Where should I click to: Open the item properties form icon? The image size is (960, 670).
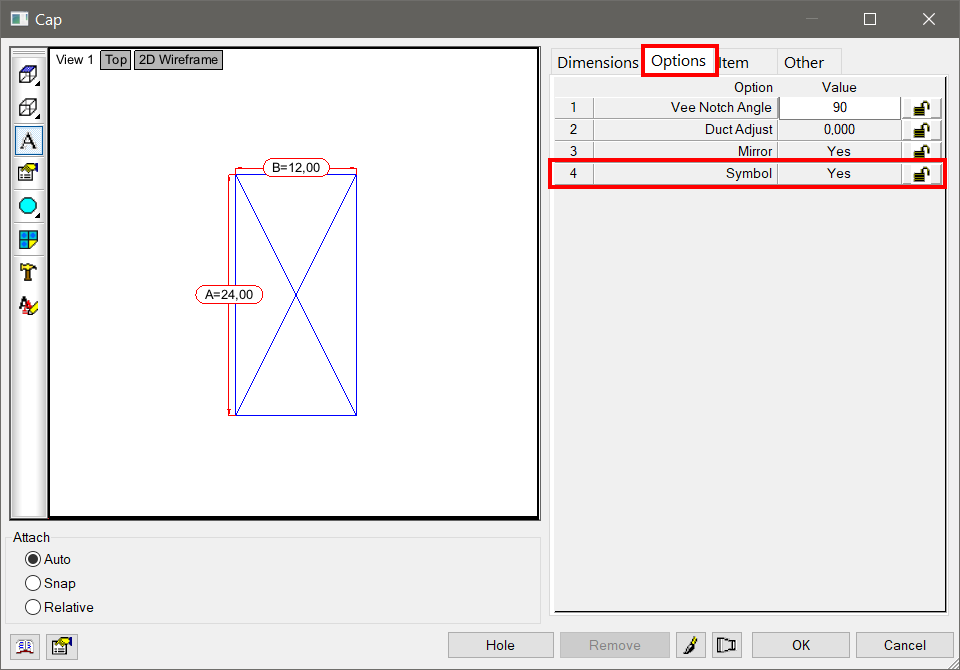(x=27, y=173)
